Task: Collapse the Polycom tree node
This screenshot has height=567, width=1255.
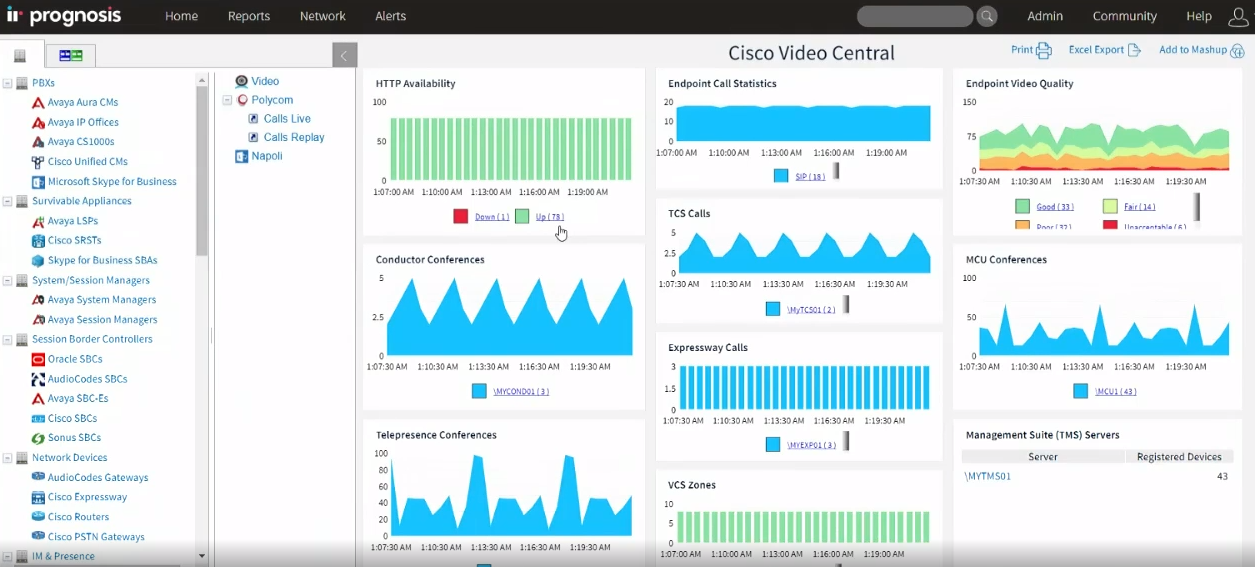Action: coord(227,100)
